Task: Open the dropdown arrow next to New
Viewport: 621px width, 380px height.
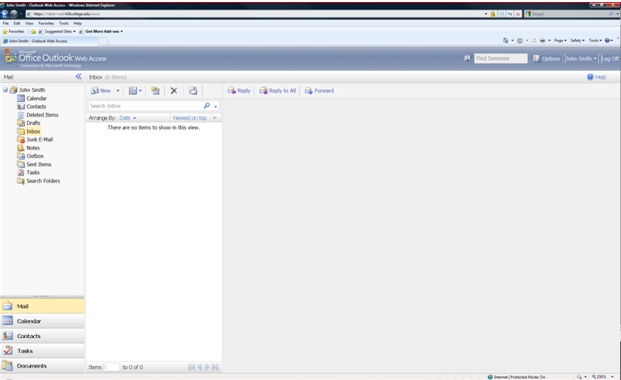Action: (x=118, y=91)
